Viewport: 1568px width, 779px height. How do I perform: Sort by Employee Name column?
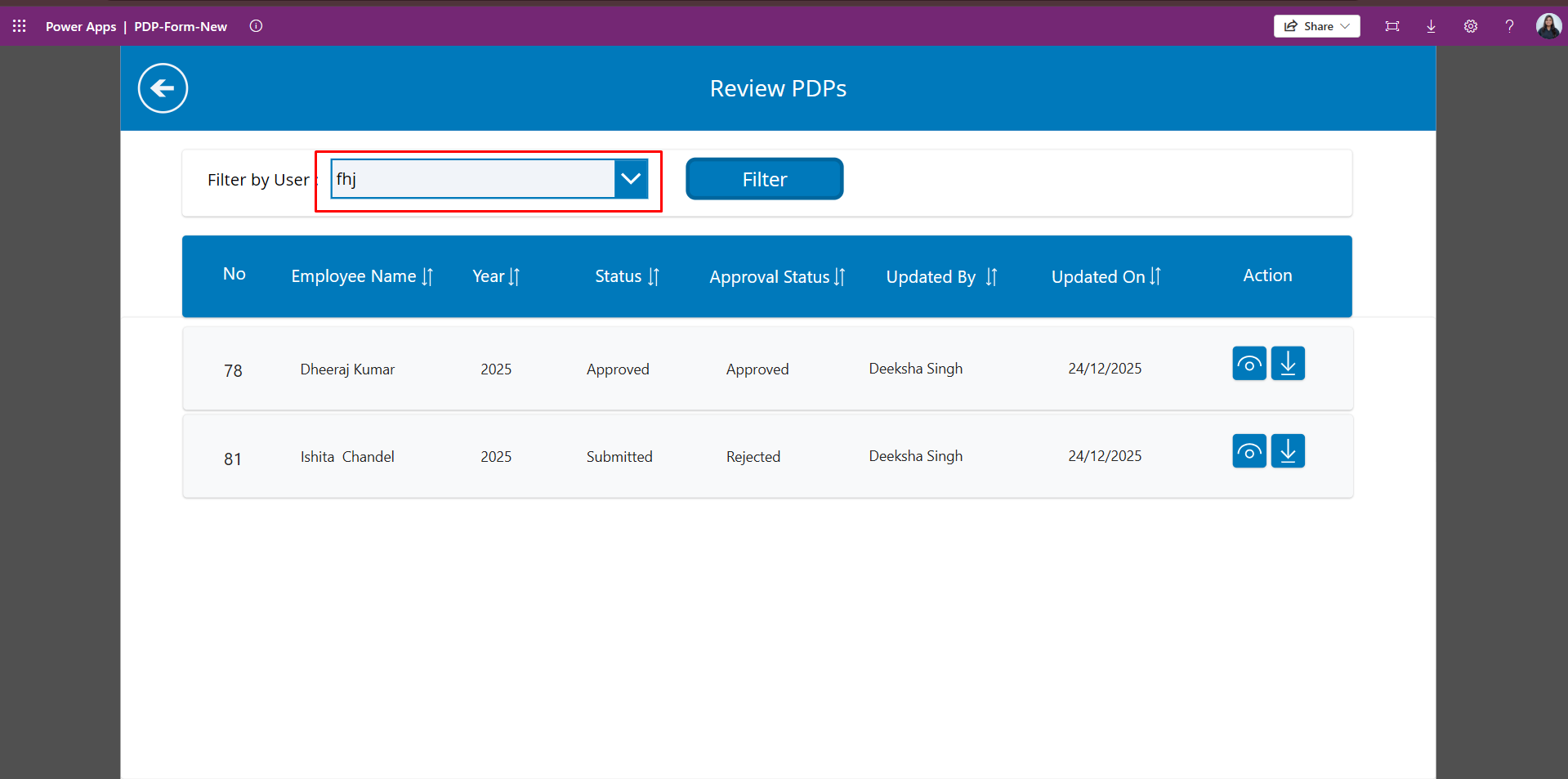tap(427, 277)
